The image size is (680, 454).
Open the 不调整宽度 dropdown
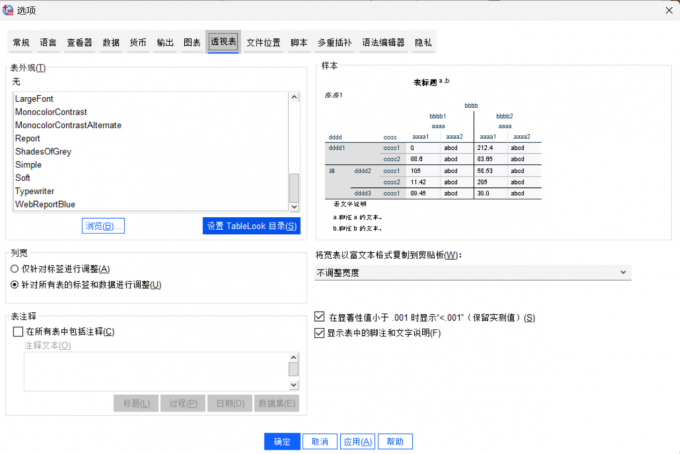[x=473, y=273]
